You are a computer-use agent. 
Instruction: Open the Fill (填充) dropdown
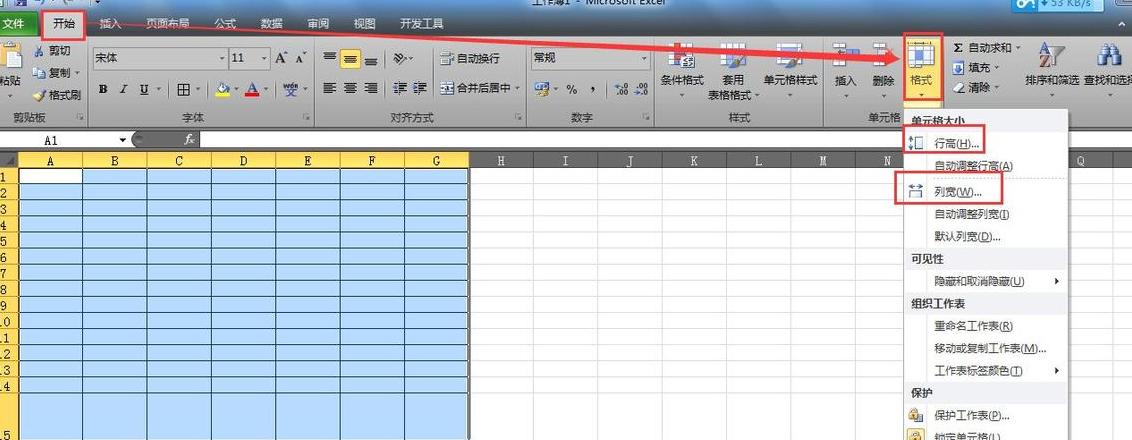[976, 67]
